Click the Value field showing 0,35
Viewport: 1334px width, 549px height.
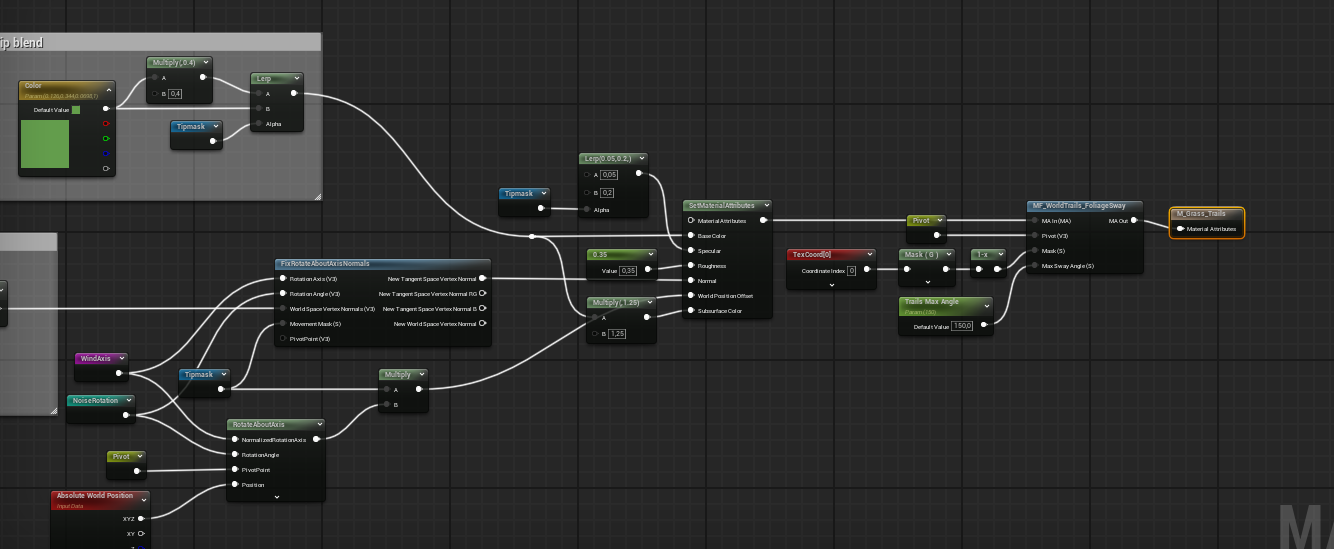(628, 270)
